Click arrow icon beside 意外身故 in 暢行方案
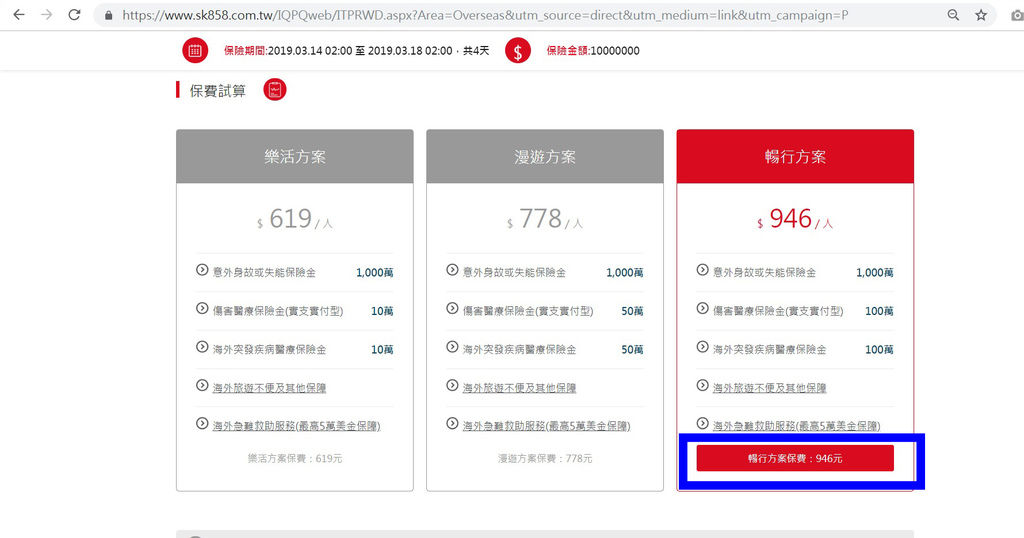1024x538 pixels. 702,270
